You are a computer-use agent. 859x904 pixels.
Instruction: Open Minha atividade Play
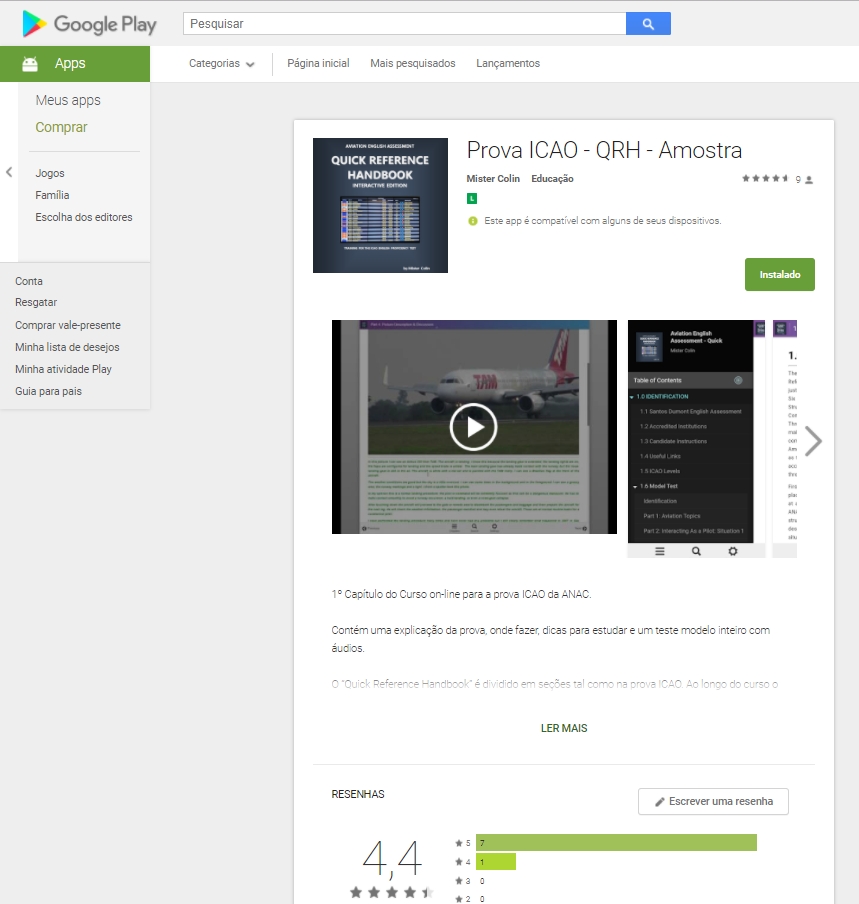pos(63,369)
